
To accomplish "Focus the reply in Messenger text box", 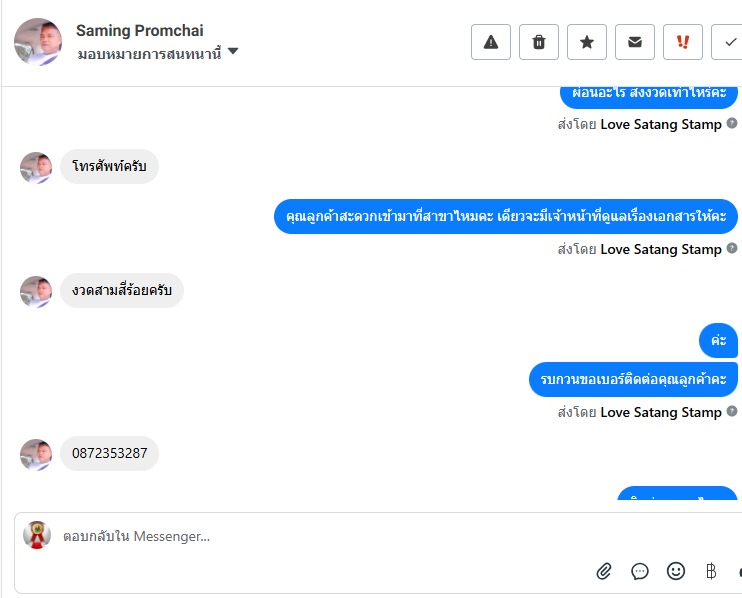I will pyautogui.click(x=300, y=536).
